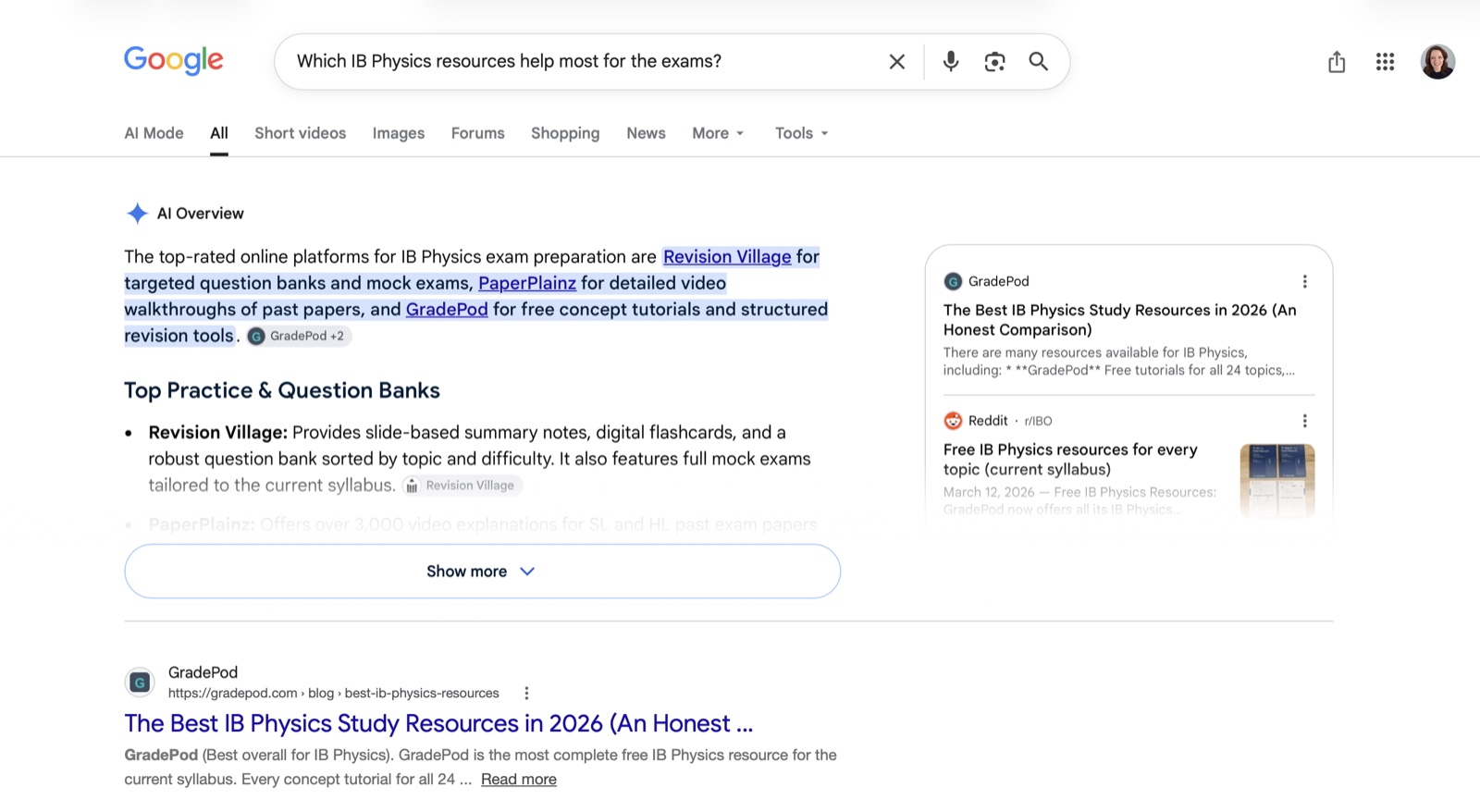Open the Revision Village source chip

[x=462, y=486]
